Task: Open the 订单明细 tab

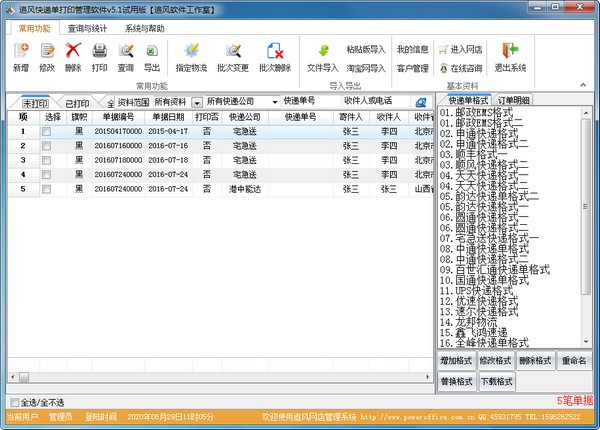Action: (514, 100)
